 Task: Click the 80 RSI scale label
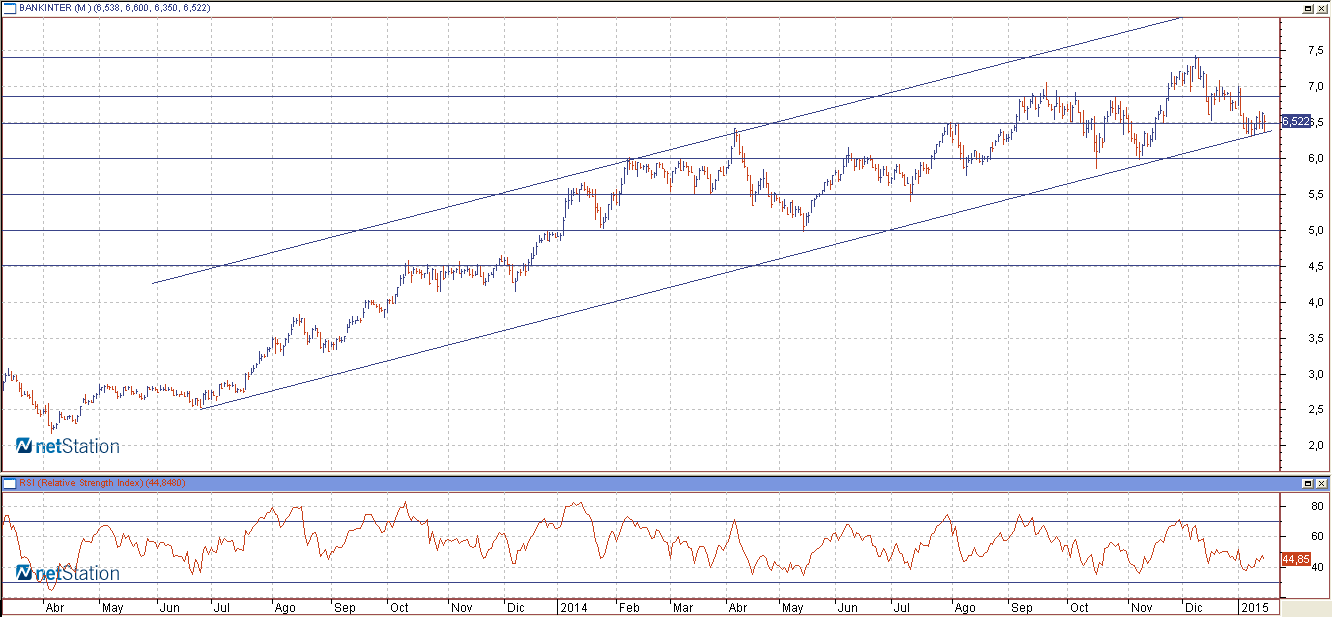click(x=1315, y=507)
